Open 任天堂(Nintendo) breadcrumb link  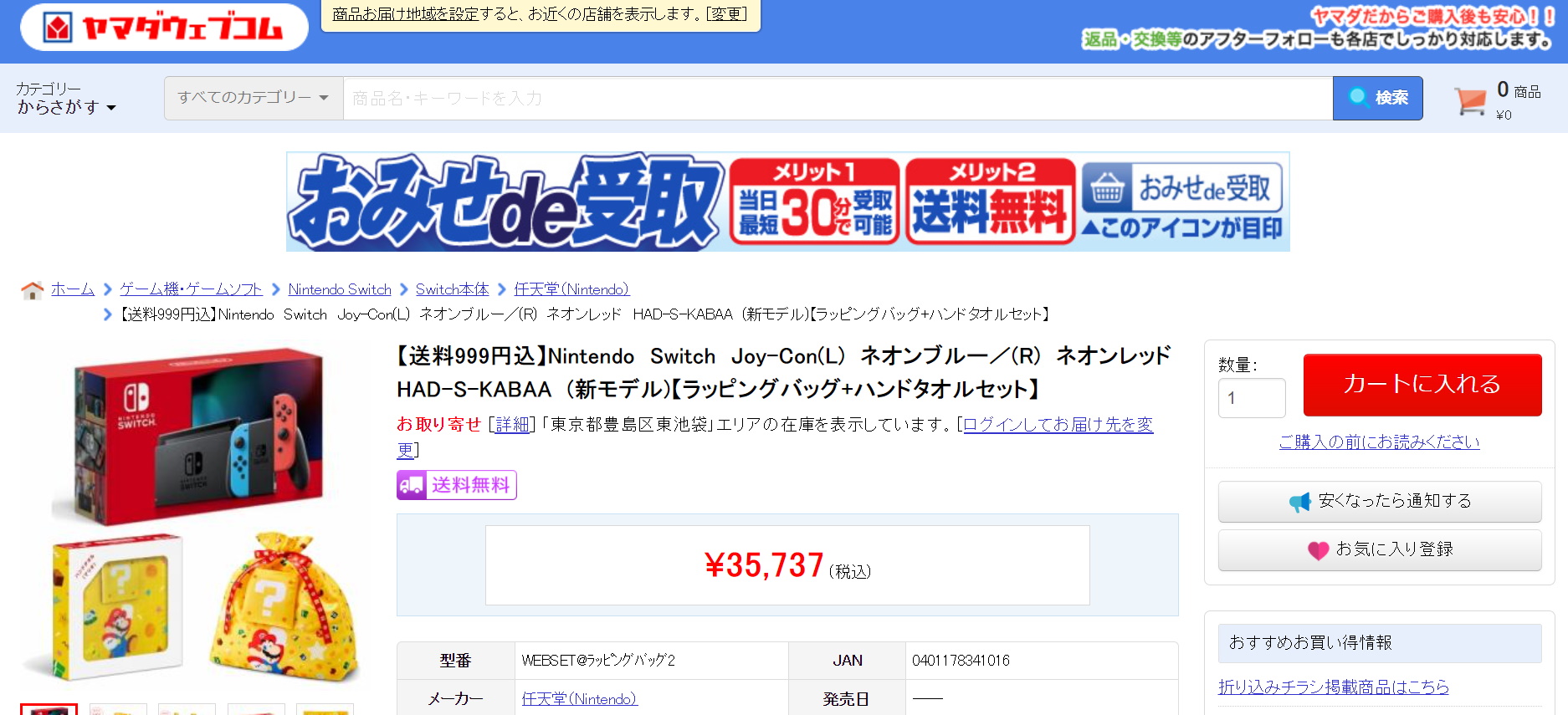click(571, 289)
